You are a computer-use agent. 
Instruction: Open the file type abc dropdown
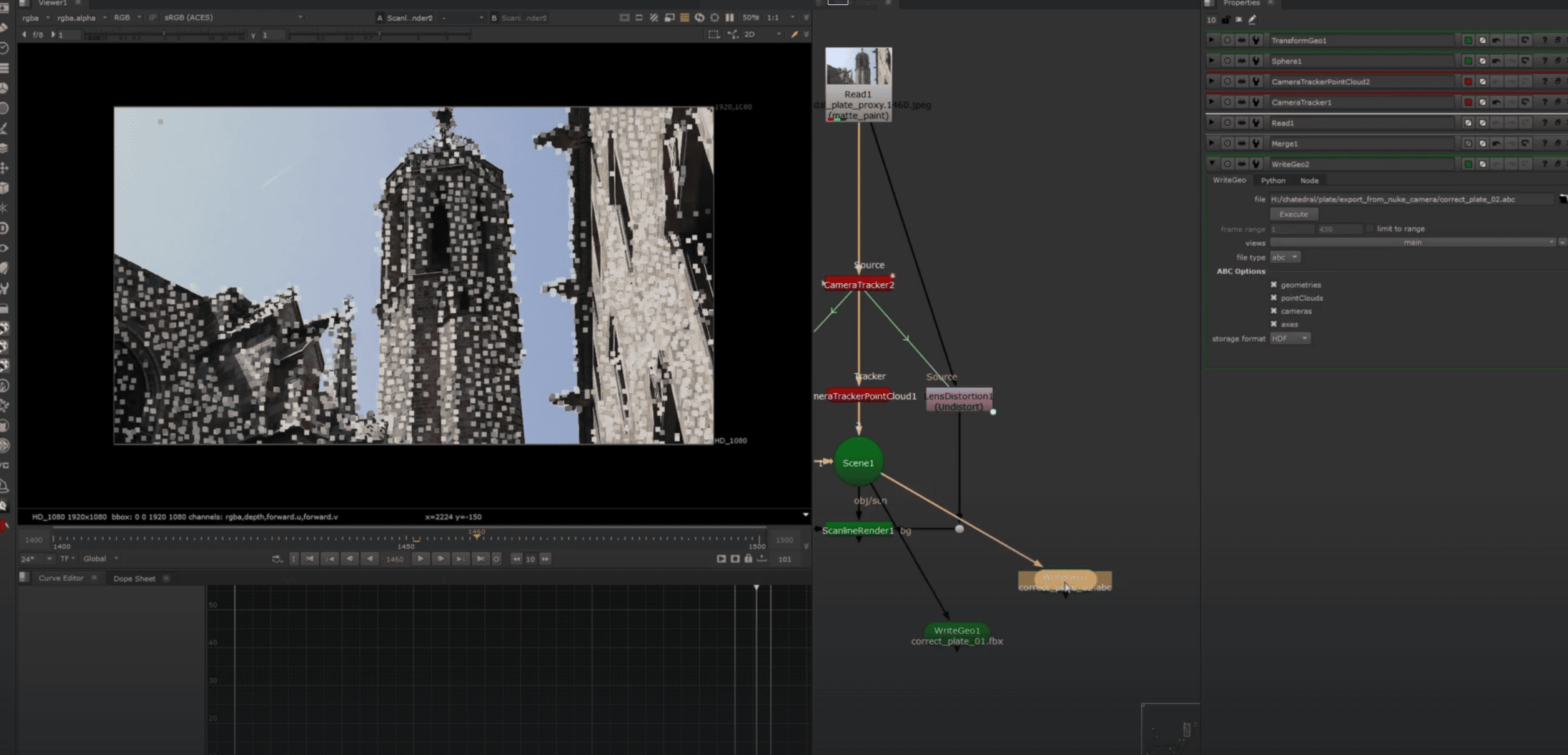(x=1285, y=257)
